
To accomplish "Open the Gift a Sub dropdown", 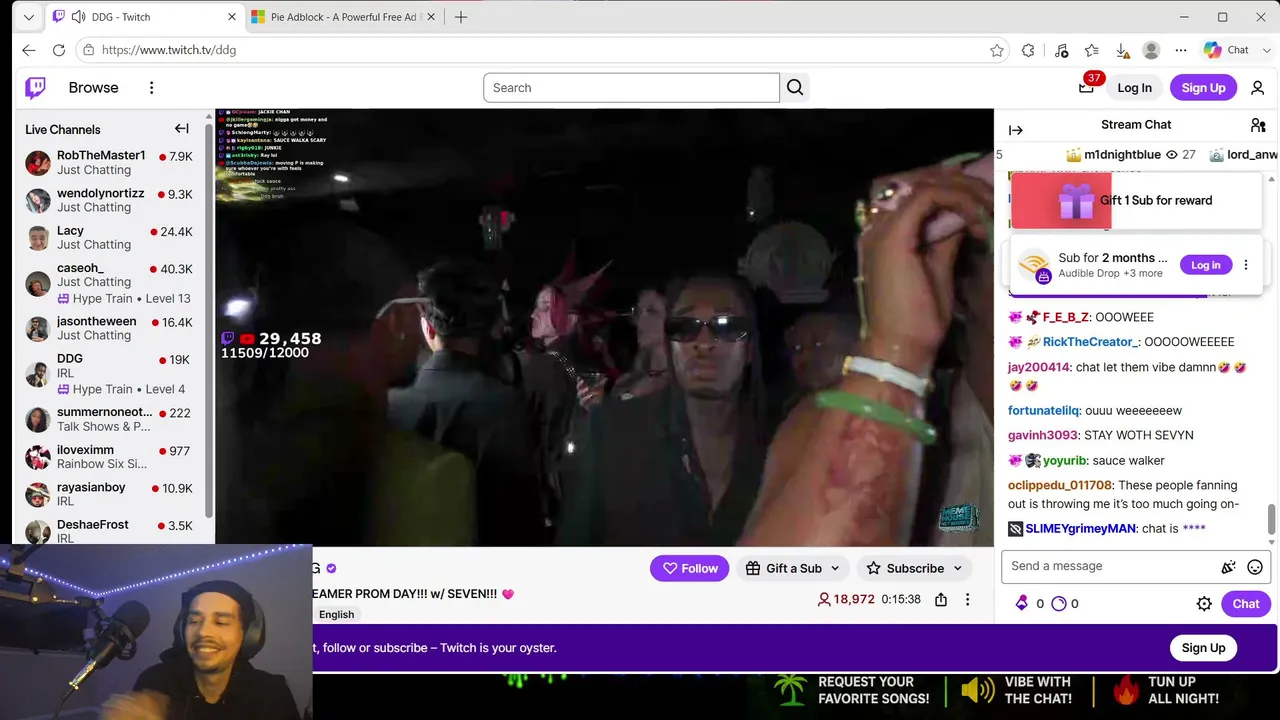I will point(793,568).
